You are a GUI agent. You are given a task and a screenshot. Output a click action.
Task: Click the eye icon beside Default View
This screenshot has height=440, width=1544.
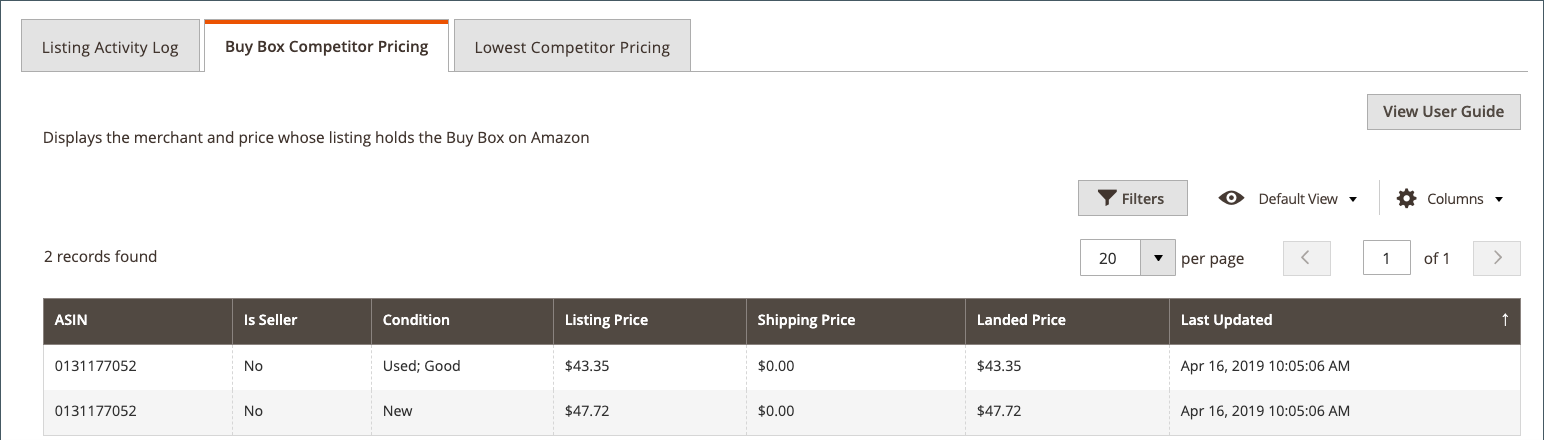[1231, 198]
